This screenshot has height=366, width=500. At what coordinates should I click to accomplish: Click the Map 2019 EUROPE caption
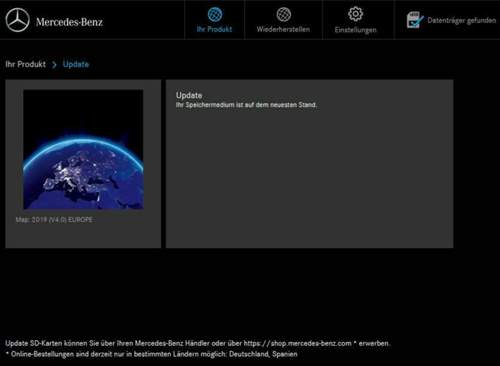[54, 220]
